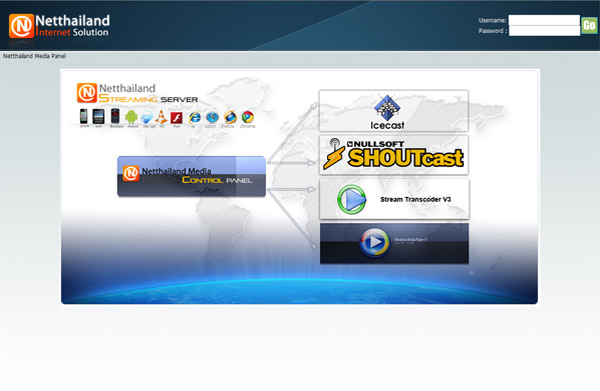
Task: Click the Chrome browser icon
Action: coord(248,117)
